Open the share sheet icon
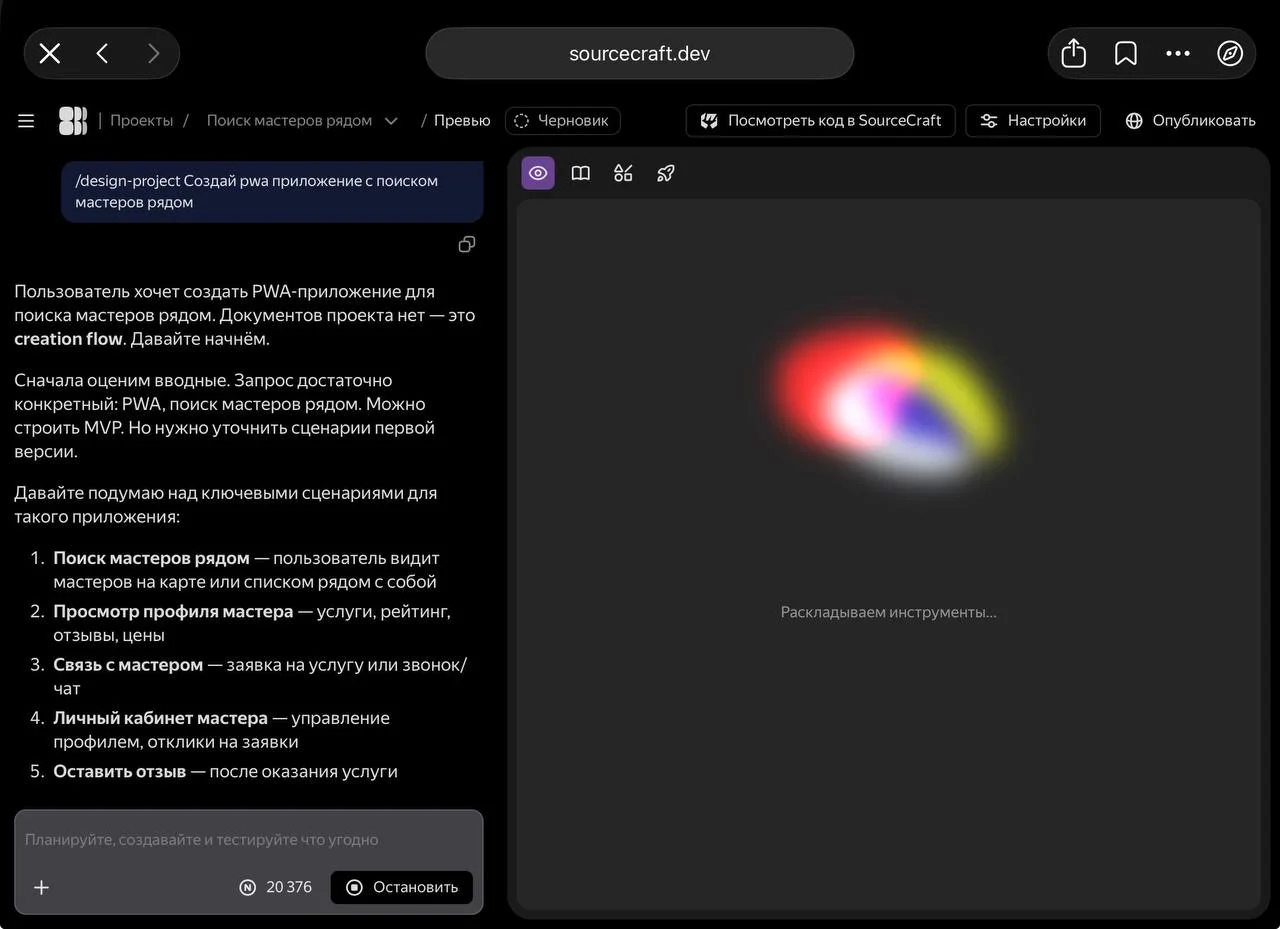 [x=1073, y=54]
